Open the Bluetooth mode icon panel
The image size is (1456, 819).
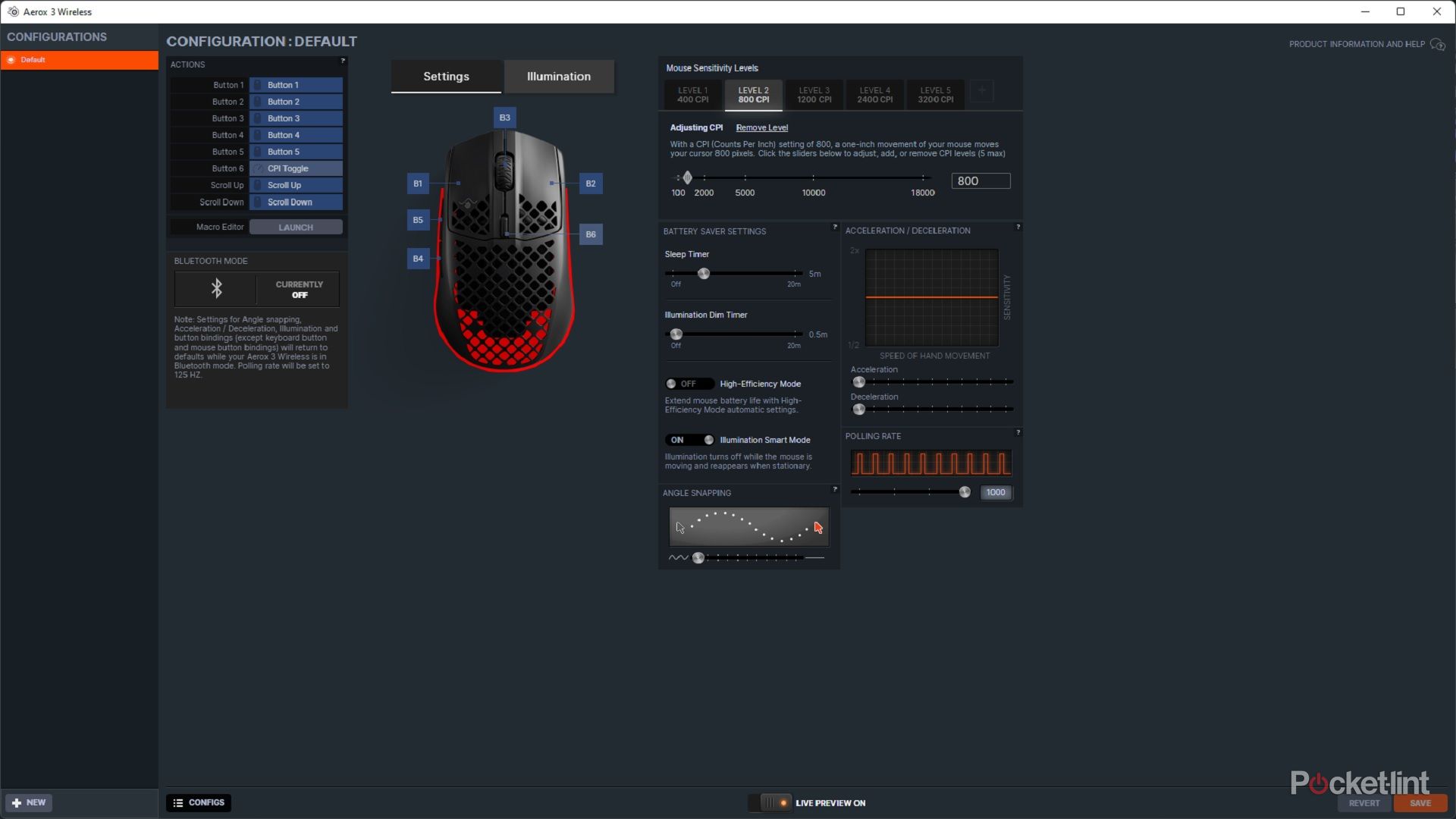[216, 289]
